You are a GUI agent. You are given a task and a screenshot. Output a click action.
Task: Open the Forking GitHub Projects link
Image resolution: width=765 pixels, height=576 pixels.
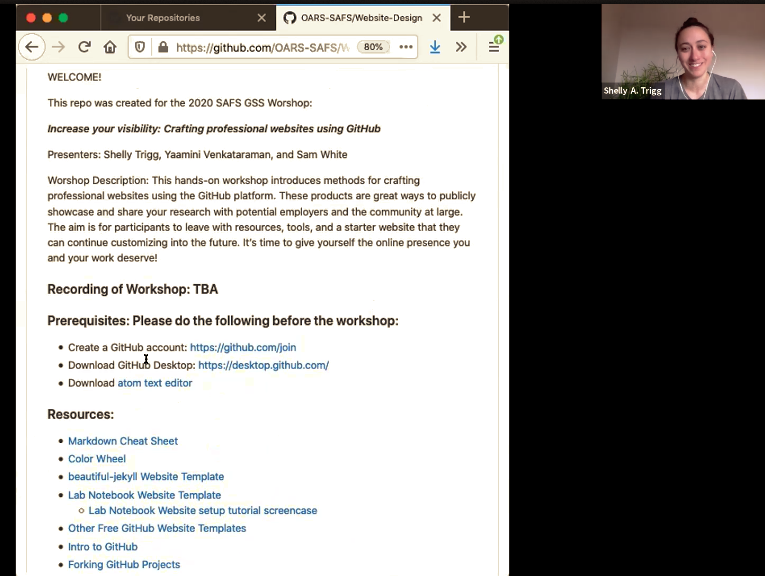coord(124,564)
